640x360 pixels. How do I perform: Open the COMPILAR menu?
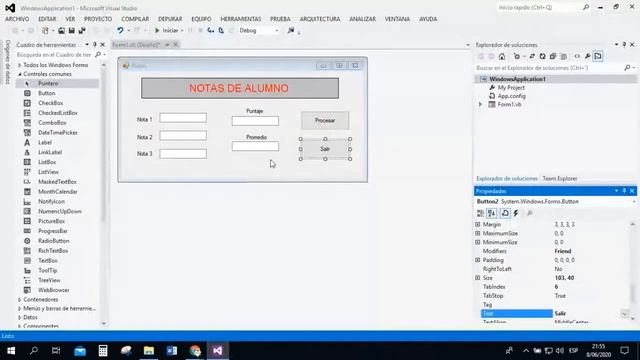(135, 19)
